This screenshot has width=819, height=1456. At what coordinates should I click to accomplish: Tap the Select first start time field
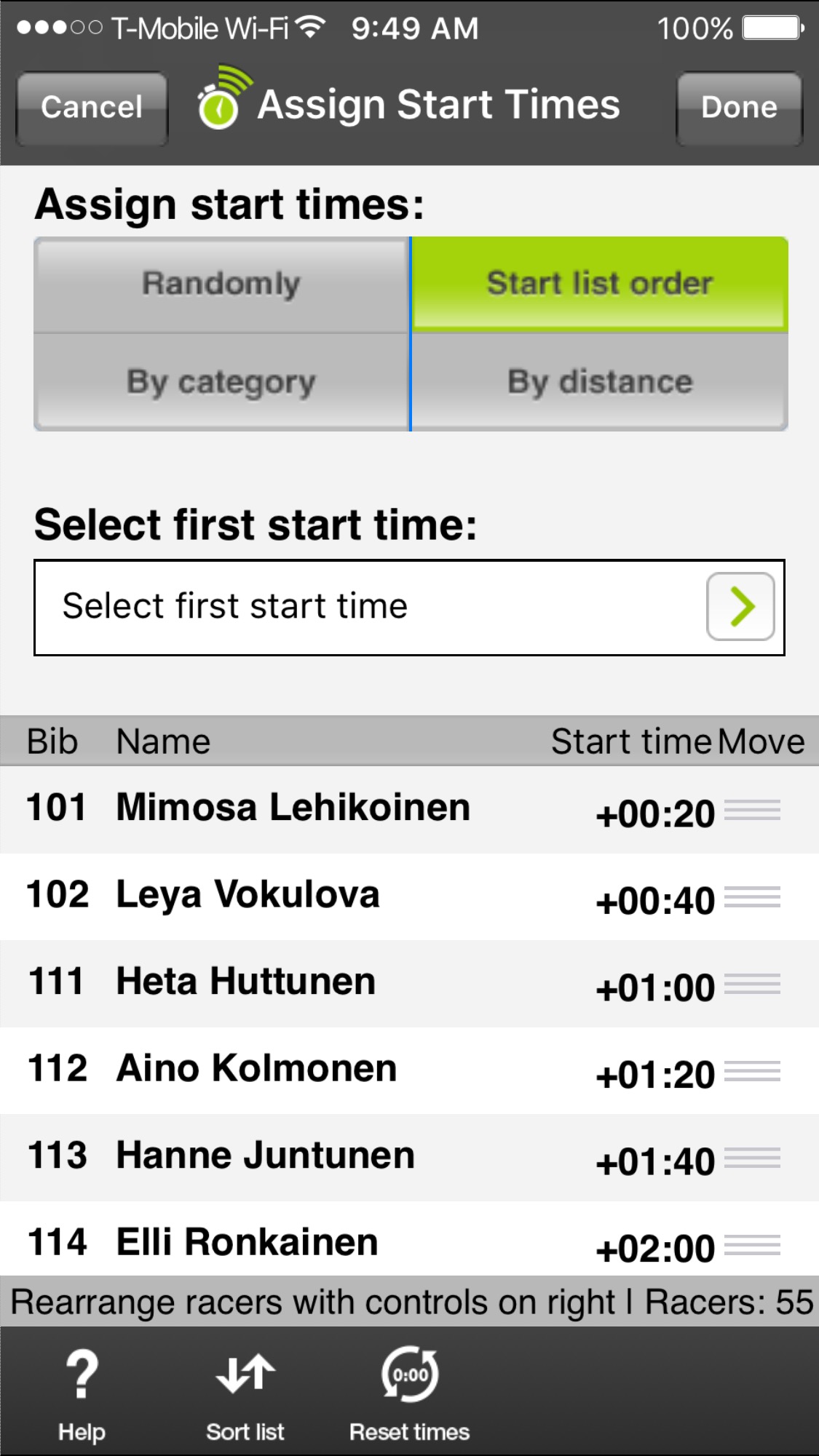tap(364, 607)
